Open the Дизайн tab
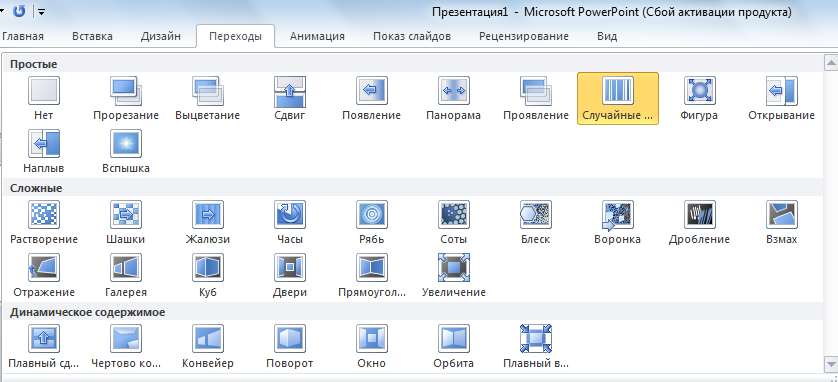This screenshot has height=382, width=838. [x=161, y=36]
